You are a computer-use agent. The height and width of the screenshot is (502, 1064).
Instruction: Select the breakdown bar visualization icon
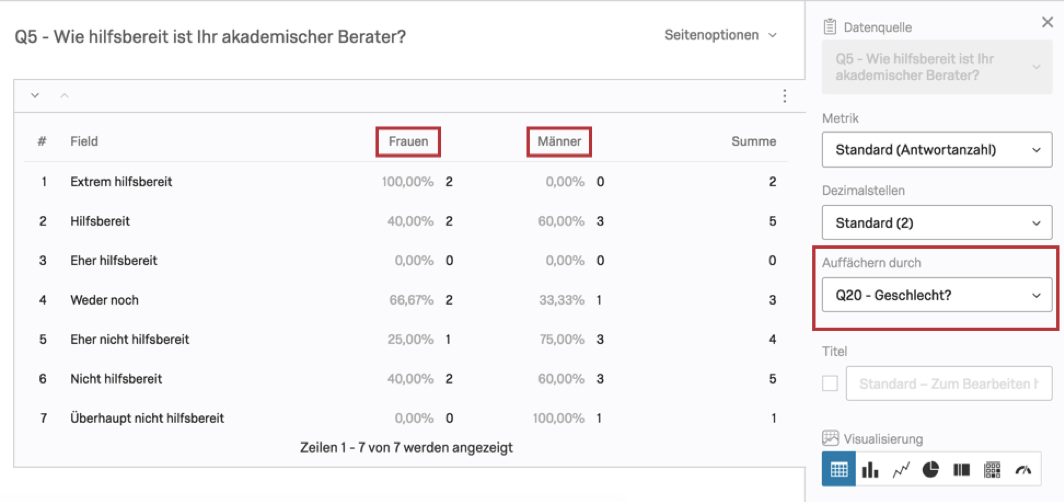point(962,469)
